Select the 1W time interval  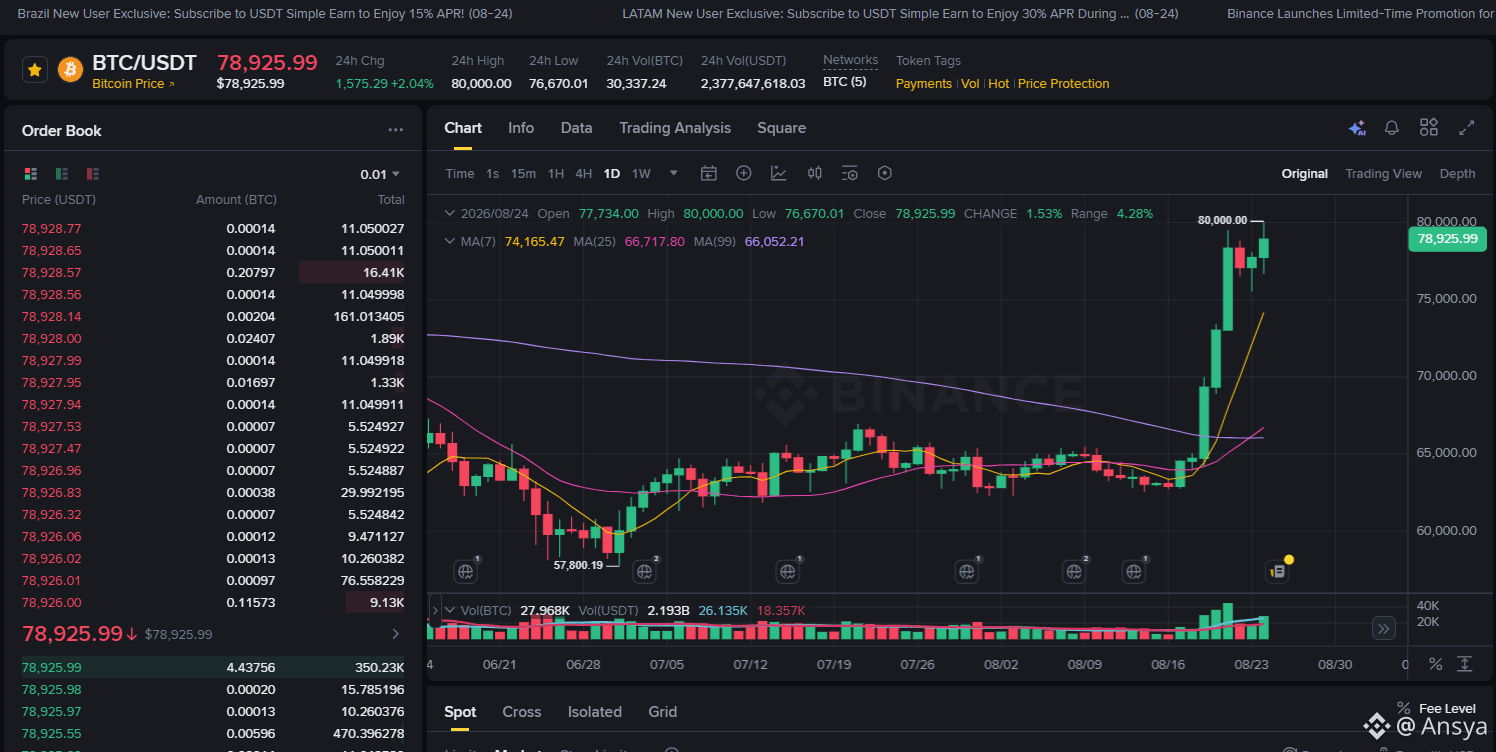[x=641, y=174]
